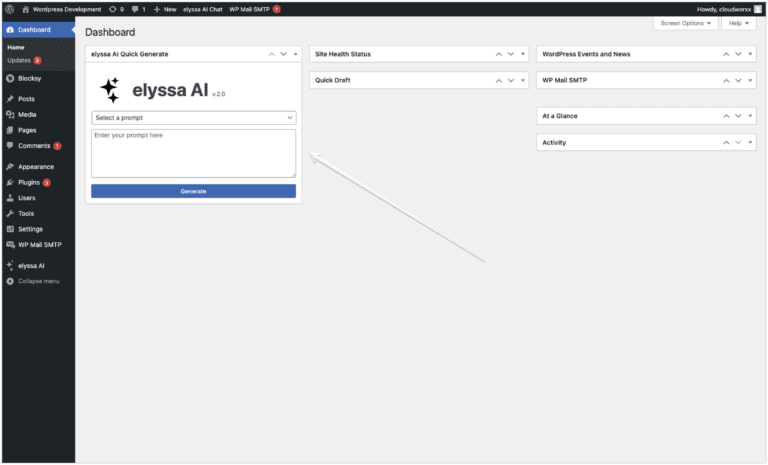This screenshot has width=768, height=465.
Task: Move WordPress Events and News widget up
Action: [726, 54]
